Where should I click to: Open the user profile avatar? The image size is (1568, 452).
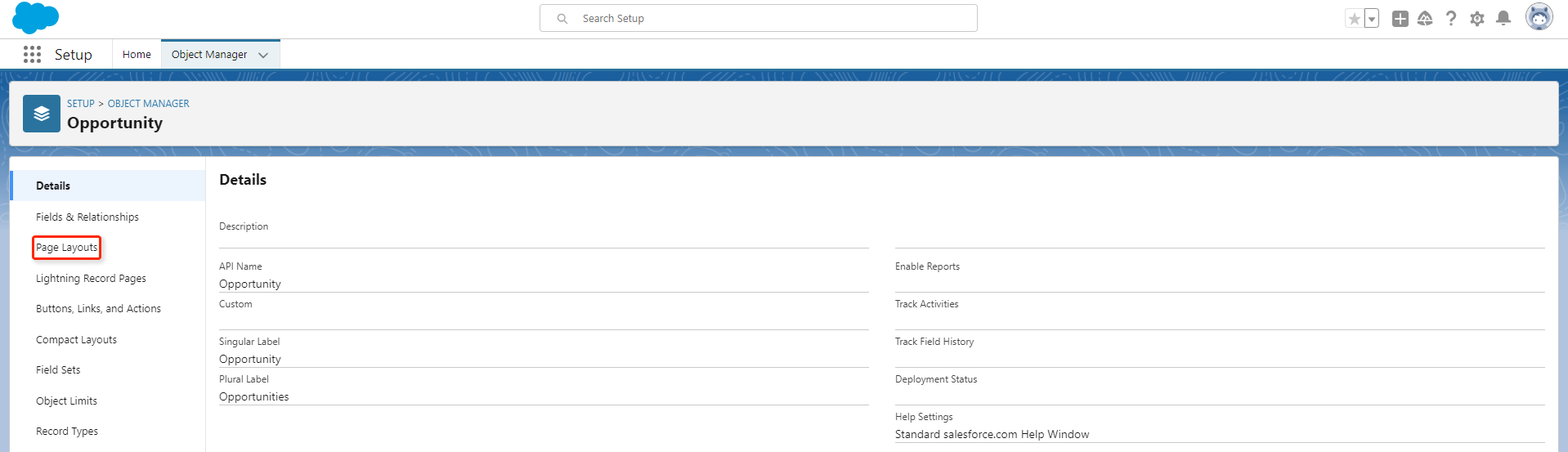(1539, 17)
